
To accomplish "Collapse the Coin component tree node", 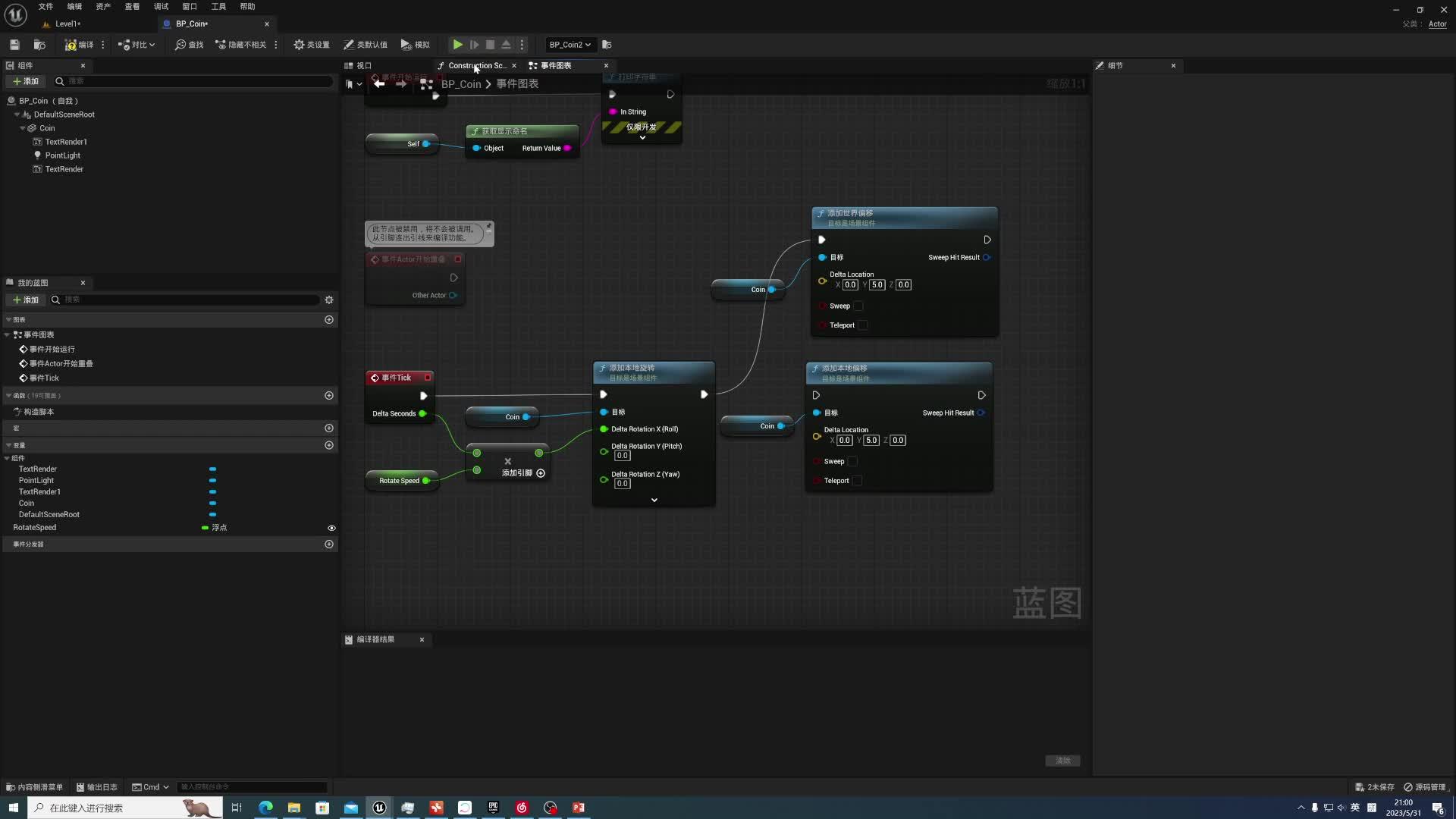I will (23, 128).
